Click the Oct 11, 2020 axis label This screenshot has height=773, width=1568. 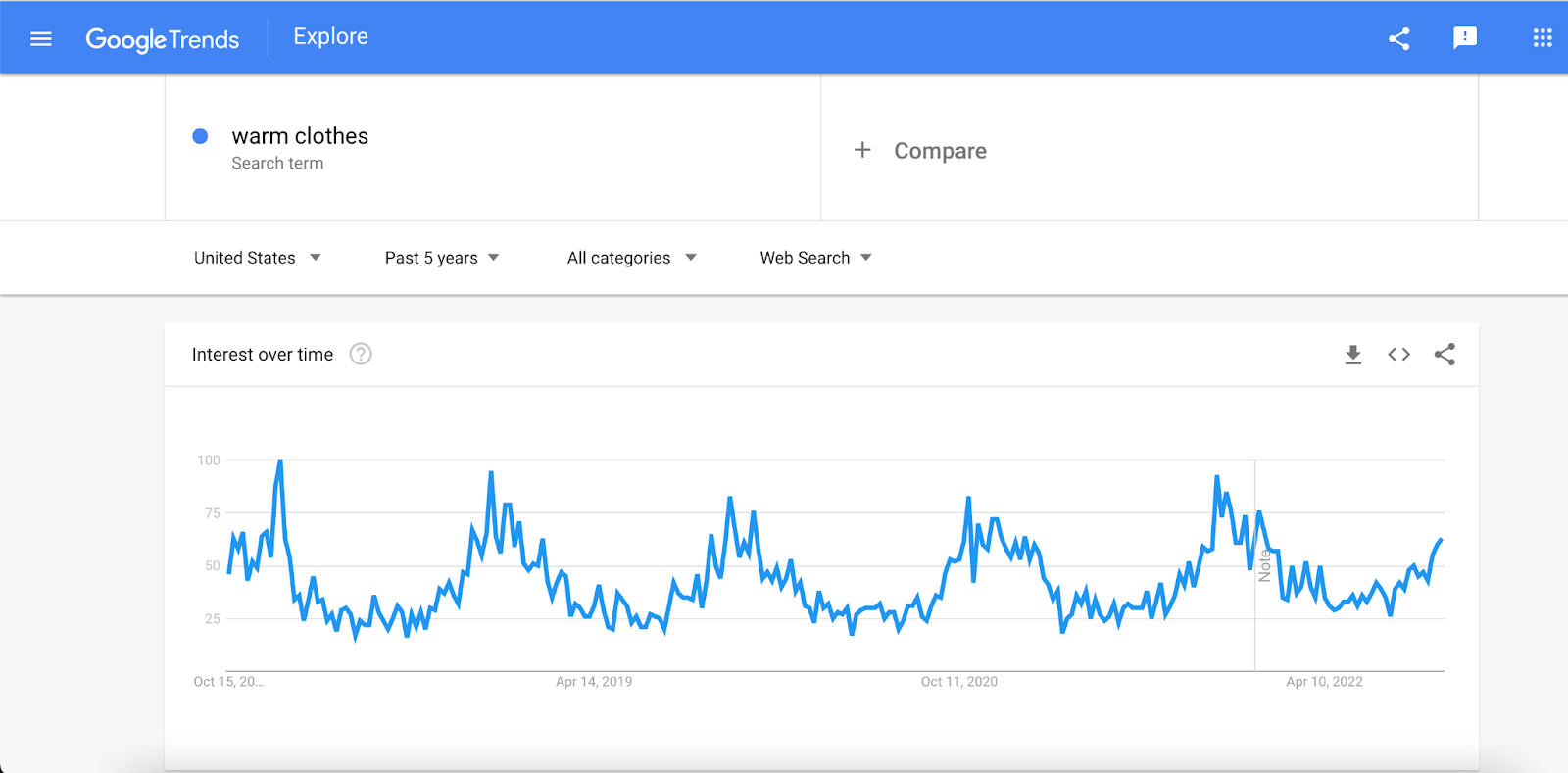click(x=958, y=682)
